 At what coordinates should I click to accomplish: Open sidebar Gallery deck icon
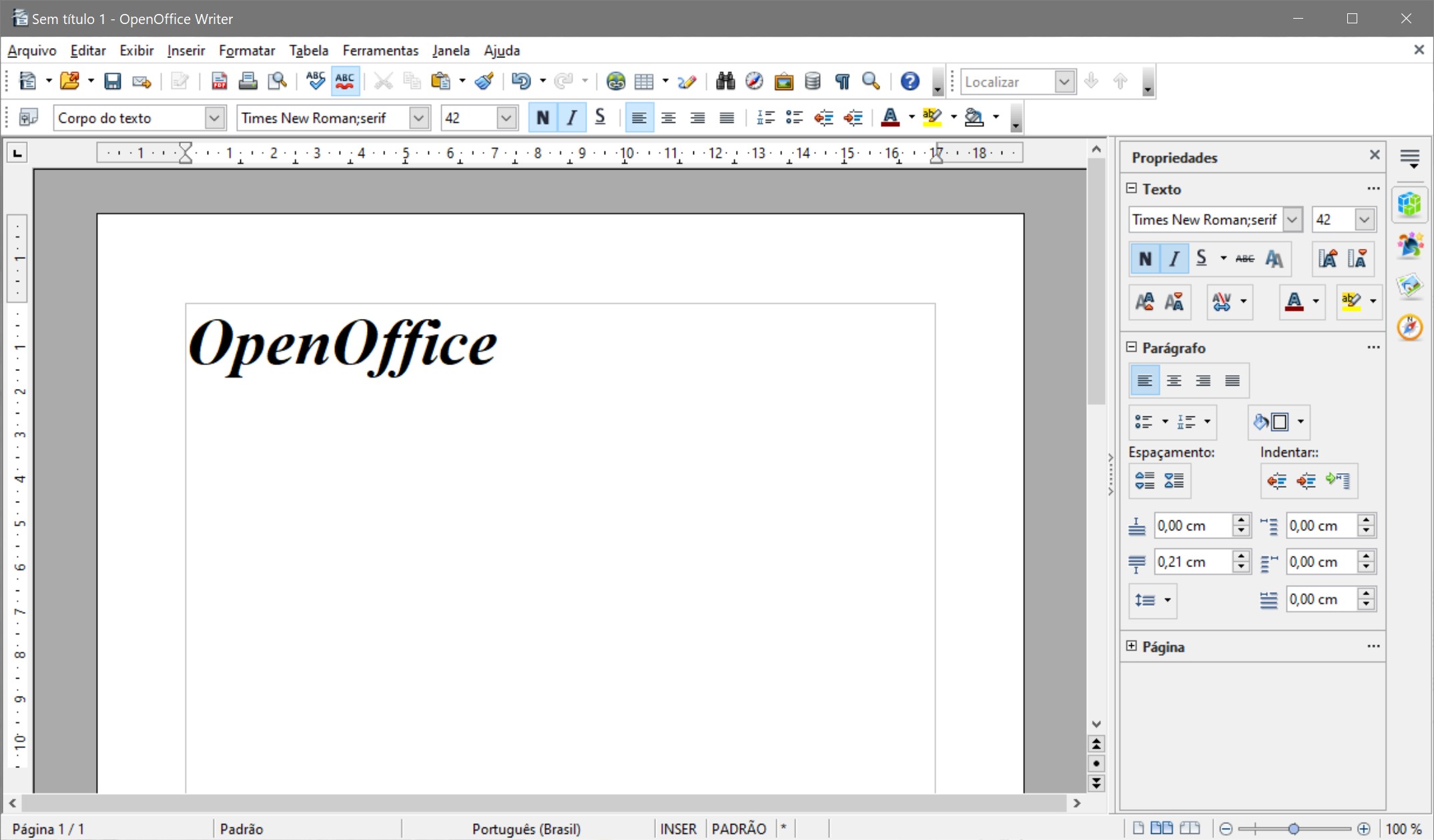[1409, 286]
